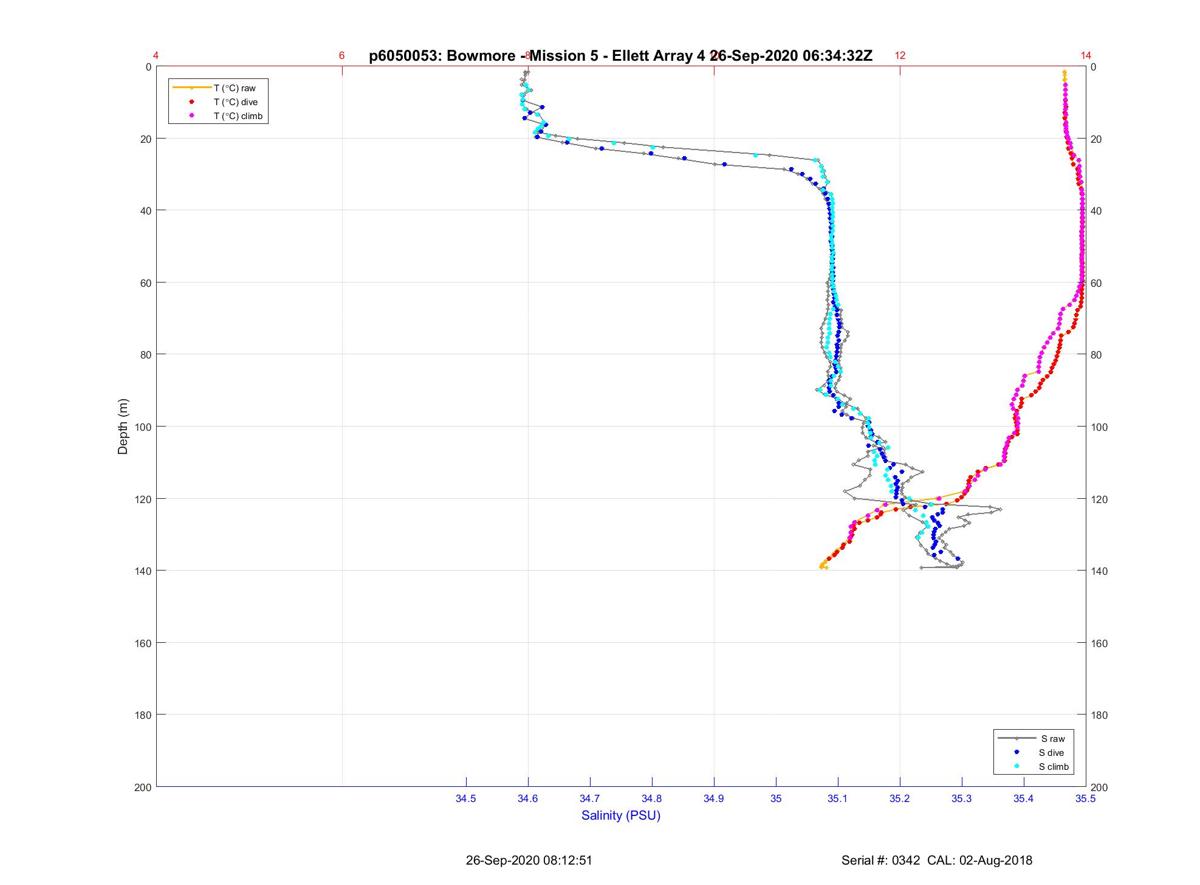Click the red dot marker beside T dive

[191, 102]
